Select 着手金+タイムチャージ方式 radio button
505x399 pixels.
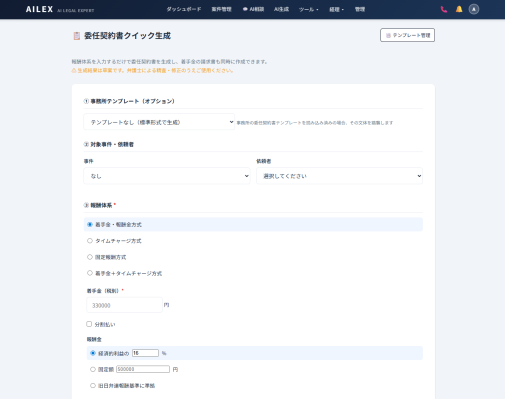tap(90, 273)
